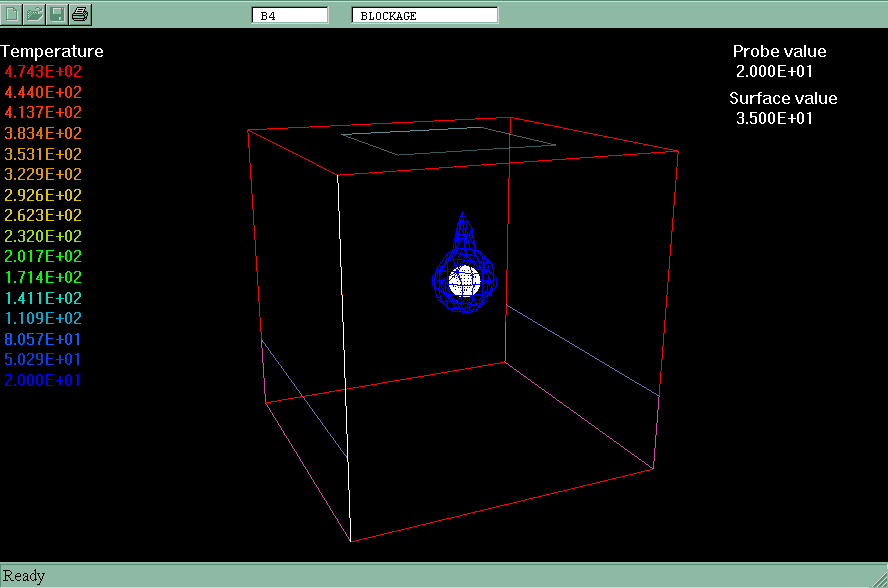Screen dimensions: 888x588
Task: Click the yellow 2.926E+02 legend entry
Action: coord(43,195)
